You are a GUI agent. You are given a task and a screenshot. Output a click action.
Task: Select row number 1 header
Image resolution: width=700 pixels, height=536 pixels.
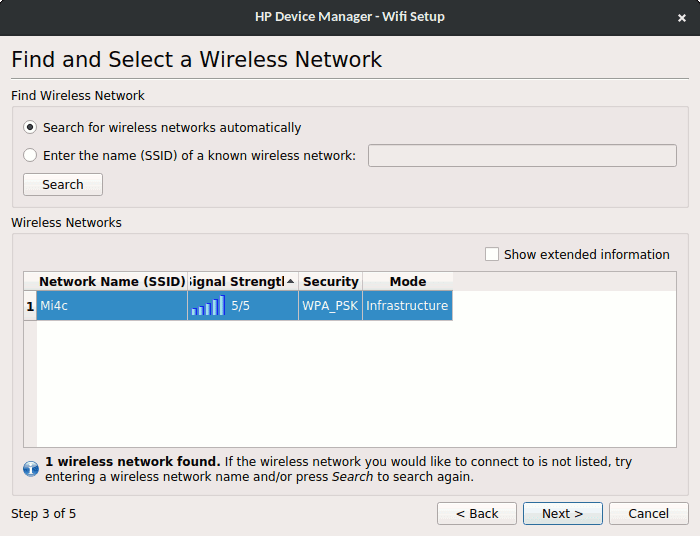(30, 306)
